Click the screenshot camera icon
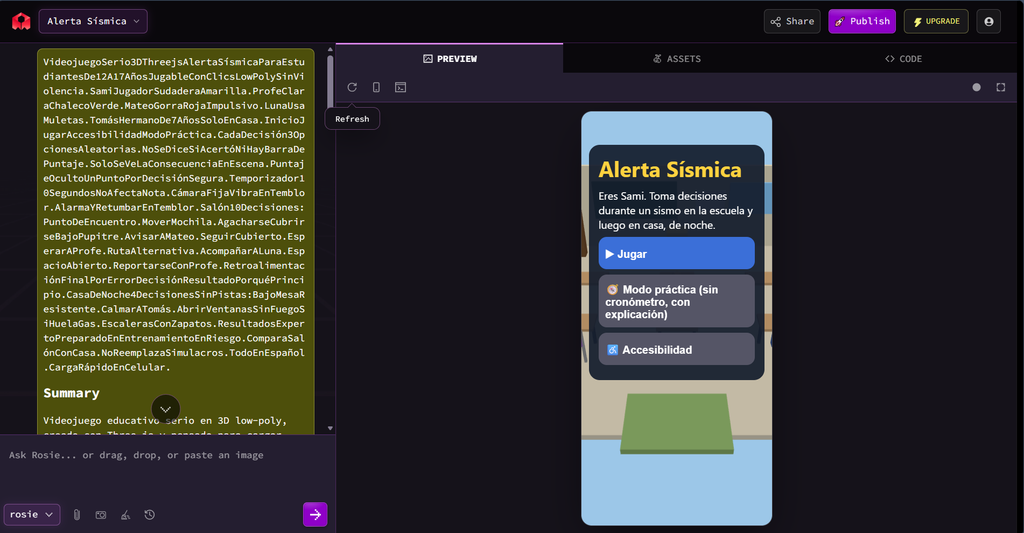The height and width of the screenshot is (533, 1024). (101, 515)
